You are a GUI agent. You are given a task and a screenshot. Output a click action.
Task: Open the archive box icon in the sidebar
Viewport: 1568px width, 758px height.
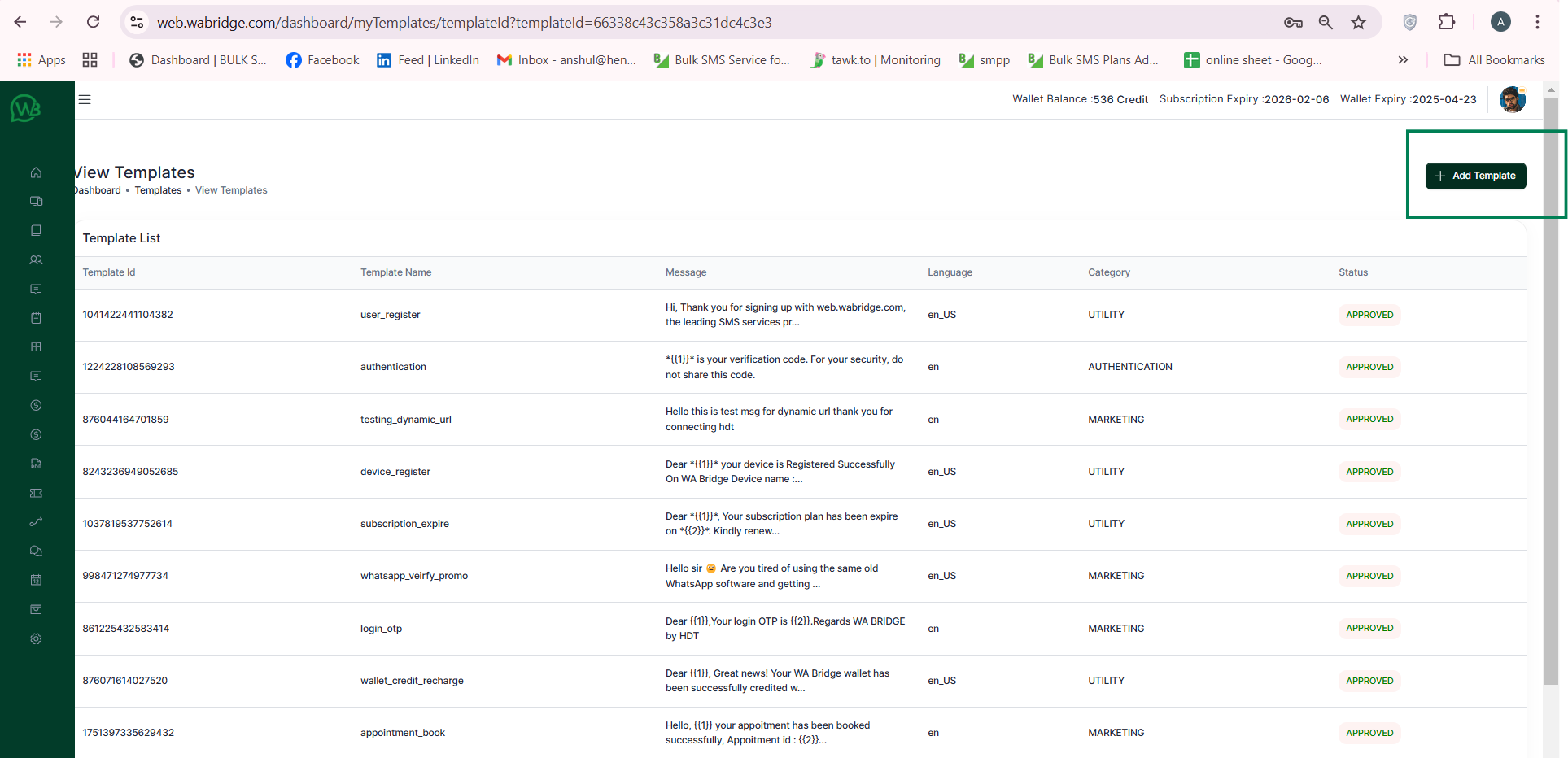[x=36, y=609]
